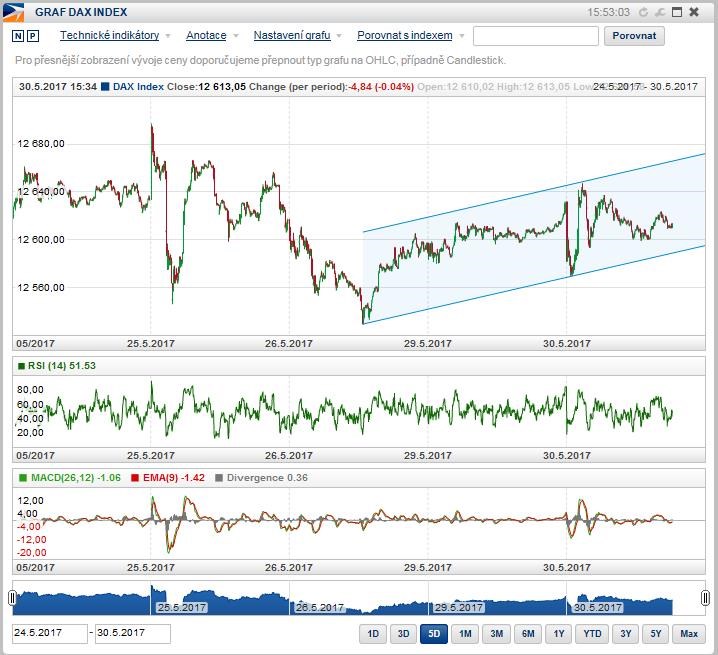This screenshot has width=718, height=655.
Task: Click the 30.5.2017 marker in navigator
Action: click(598, 607)
